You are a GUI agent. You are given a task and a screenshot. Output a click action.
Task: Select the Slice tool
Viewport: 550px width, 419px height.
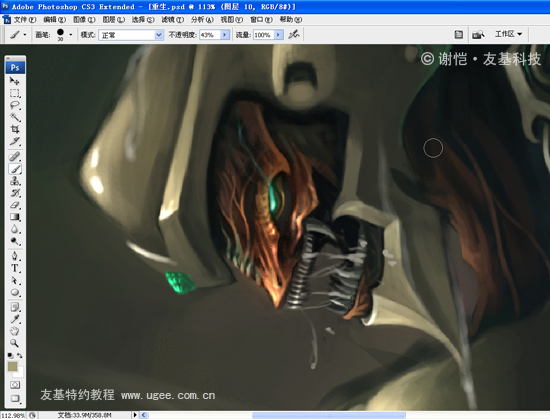[x=15, y=141]
